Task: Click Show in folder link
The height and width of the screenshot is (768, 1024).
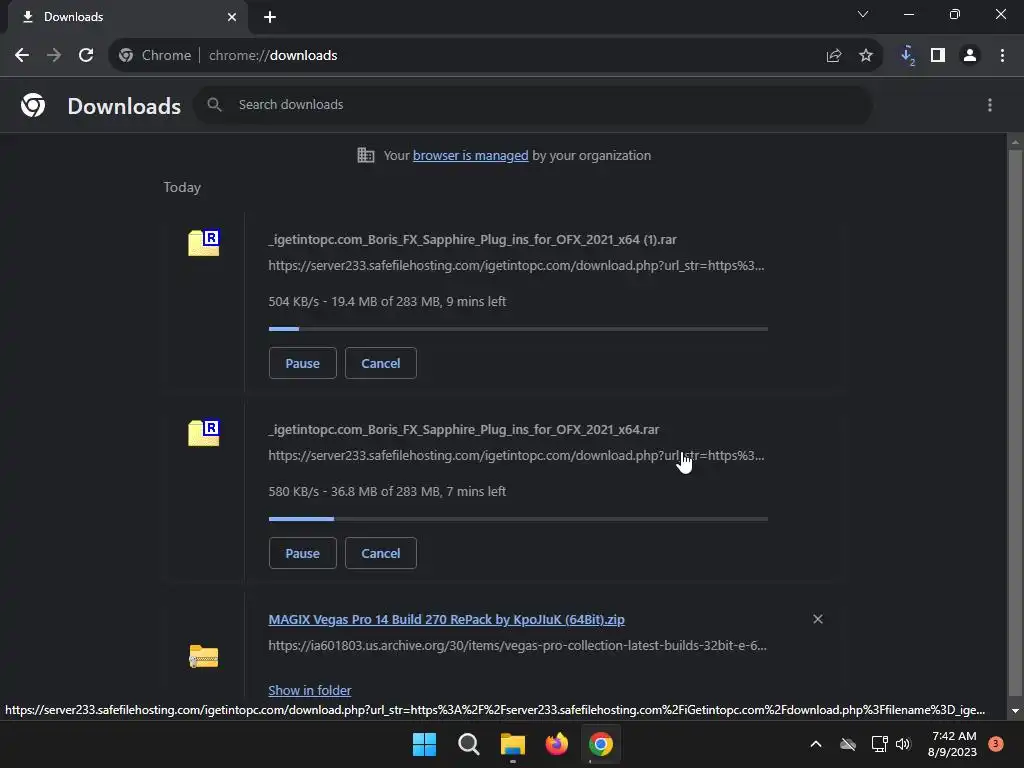Action: pos(310,690)
